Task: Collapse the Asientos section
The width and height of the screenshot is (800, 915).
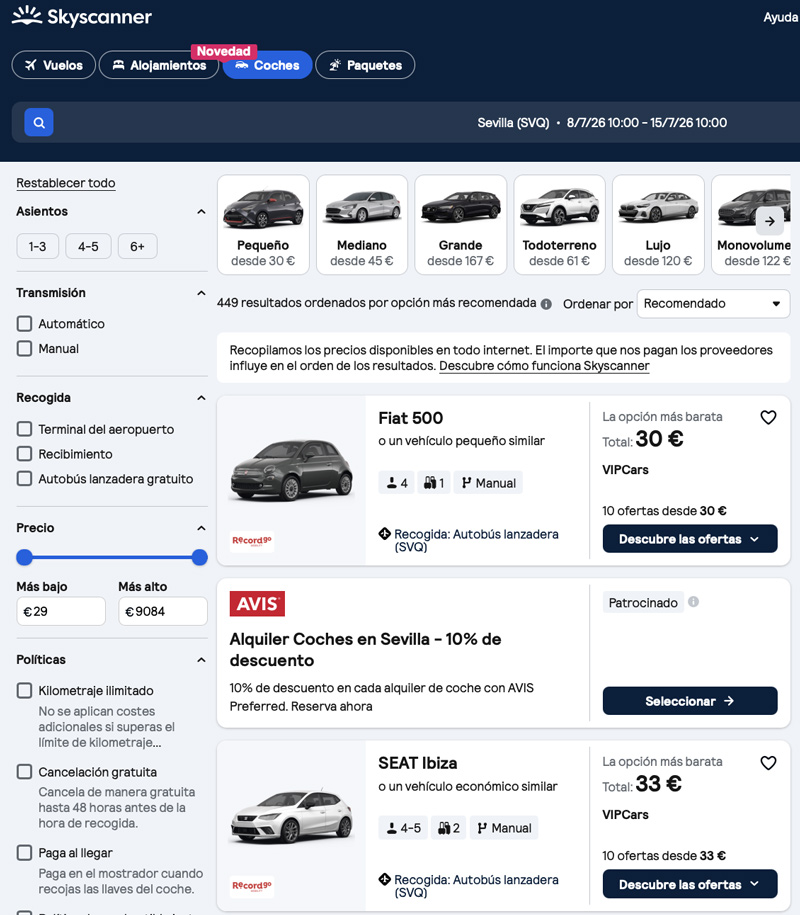Action: [201, 212]
